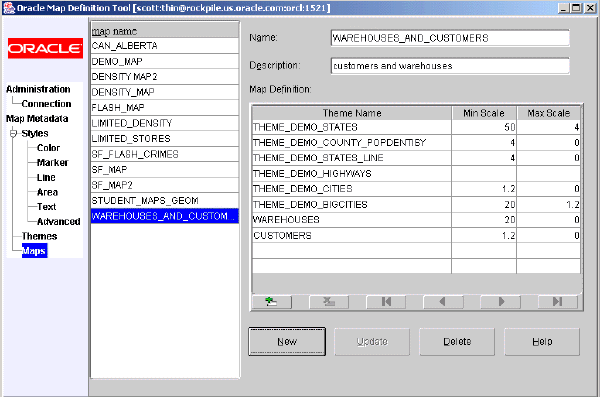Click the New button
The height and width of the screenshot is (397, 600).
(287, 341)
